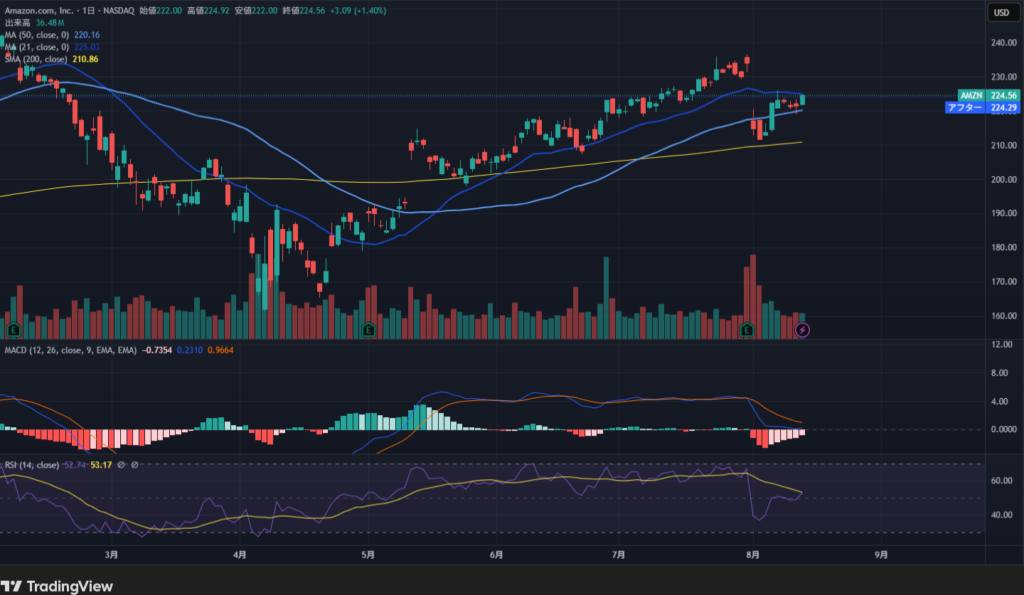
Task: Click the 40.00 RSI axis label
Action: tap(1002, 515)
